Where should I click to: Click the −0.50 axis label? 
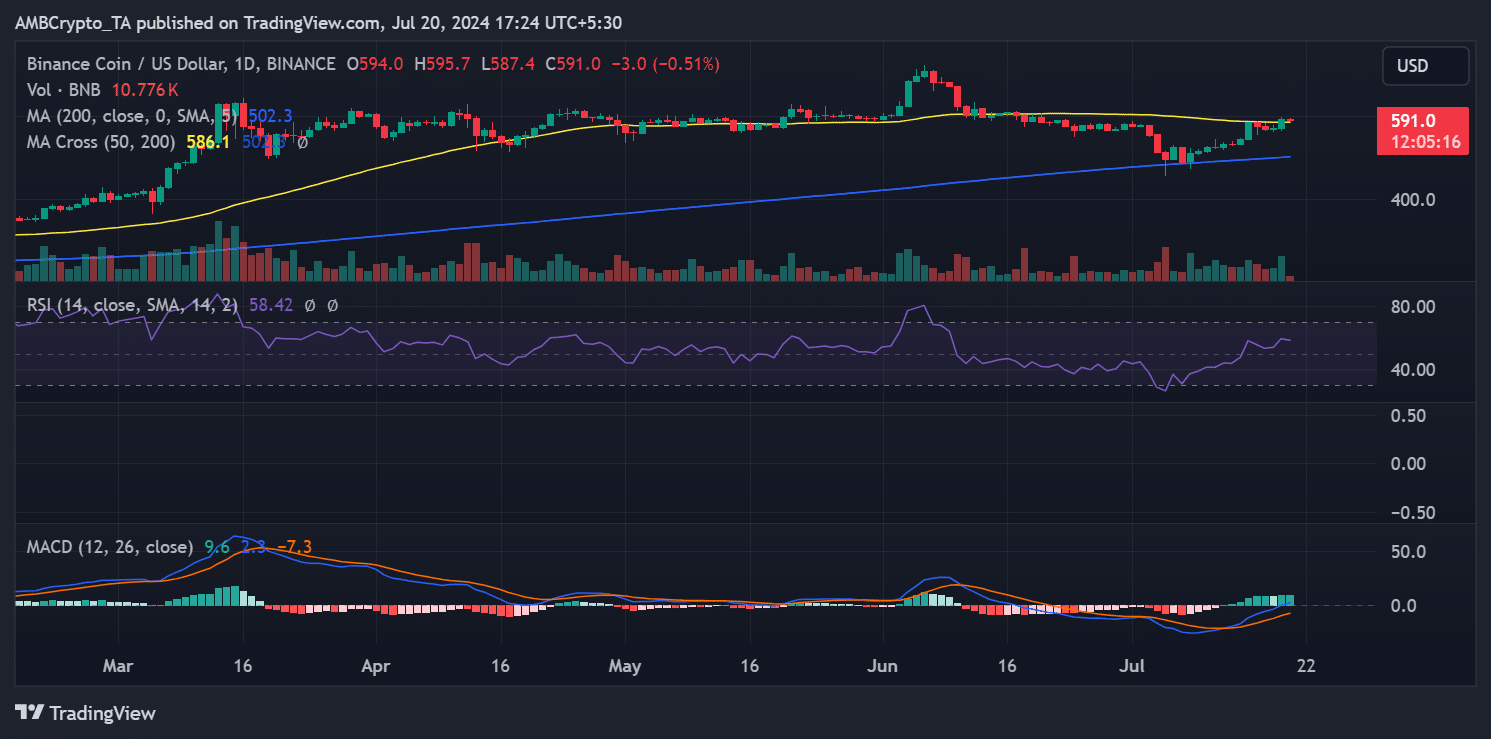[x=1411, y=512]
